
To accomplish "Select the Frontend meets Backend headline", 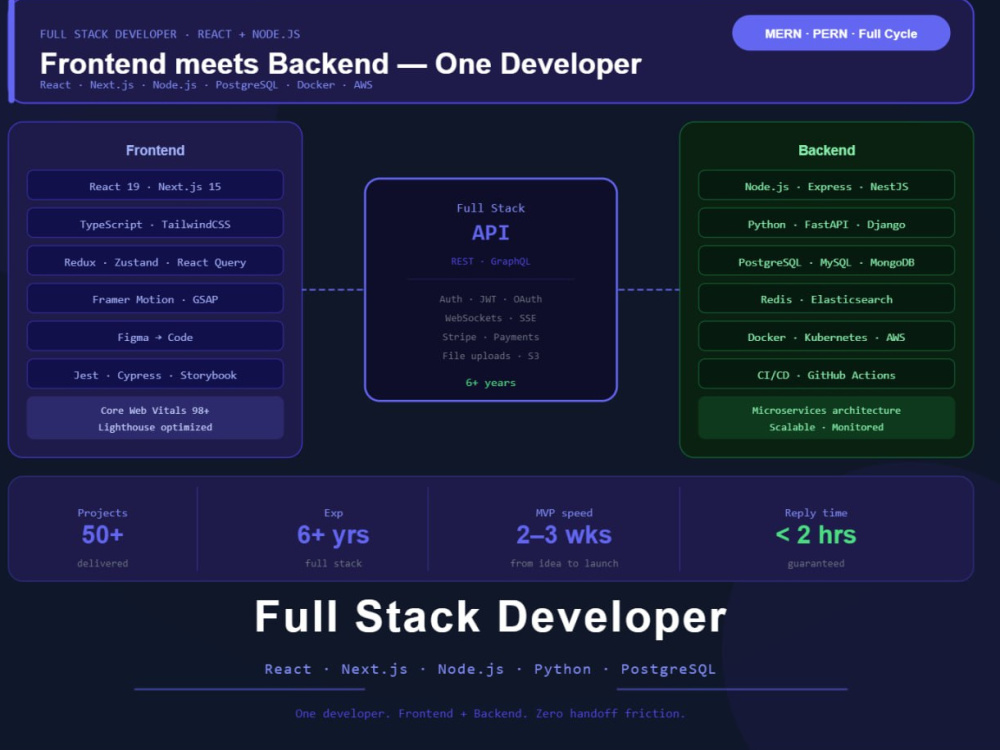I will (341, 64).
